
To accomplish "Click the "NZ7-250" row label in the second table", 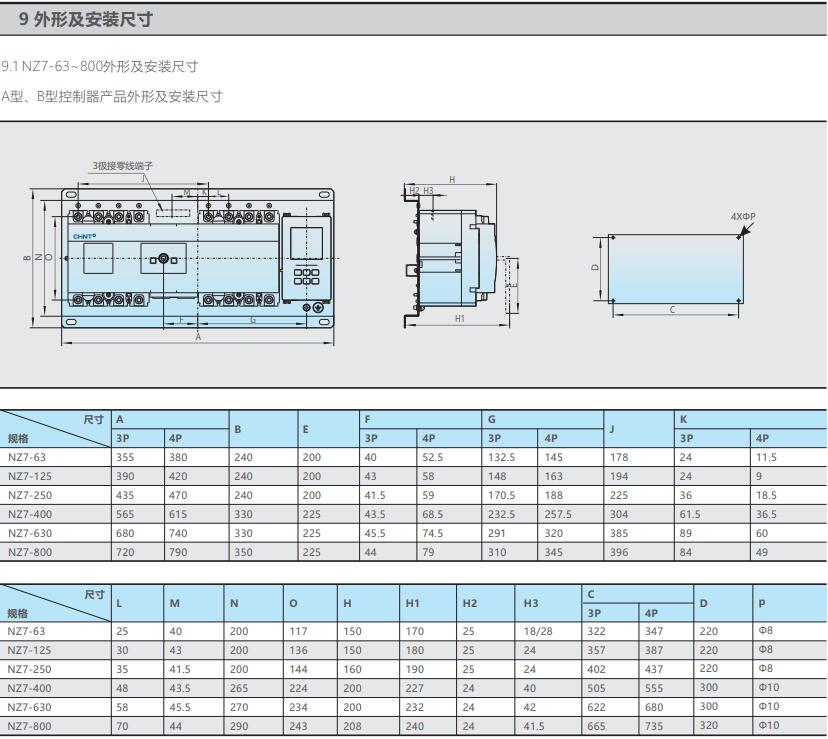I will point(30,669).
